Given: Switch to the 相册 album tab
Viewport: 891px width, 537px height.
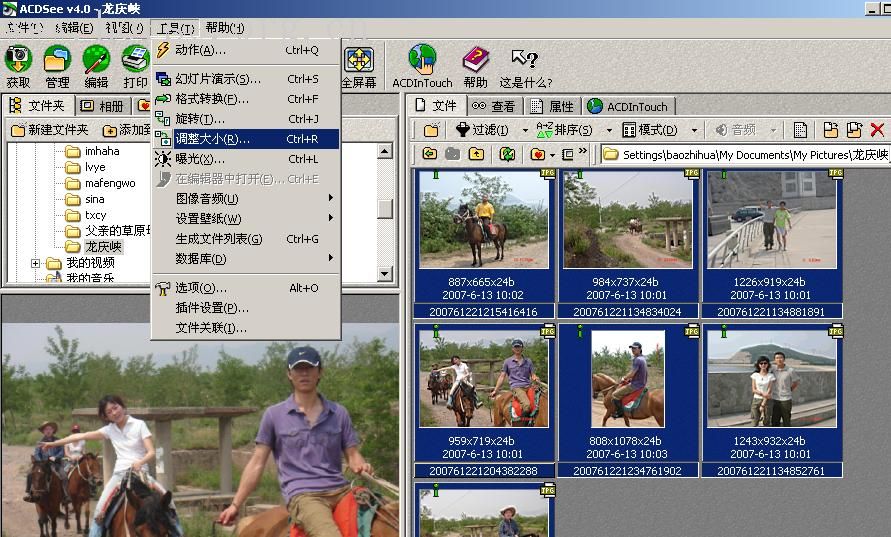Looking at the screenshot, I should pyautogui.click(x=103, y=106).
